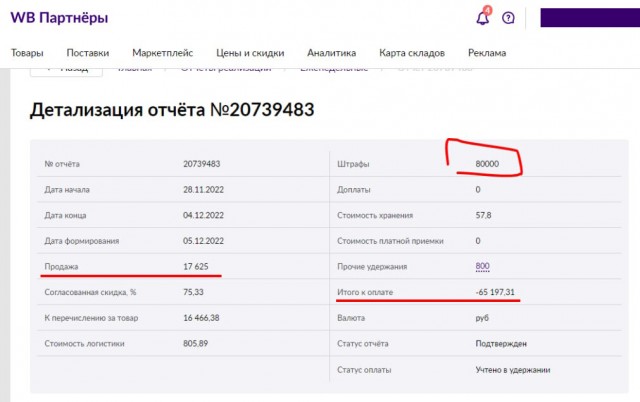This screenshot has height=402, width=640.
Task: Open the Маркетплейс menu
Action: click(x=162, y=53)
